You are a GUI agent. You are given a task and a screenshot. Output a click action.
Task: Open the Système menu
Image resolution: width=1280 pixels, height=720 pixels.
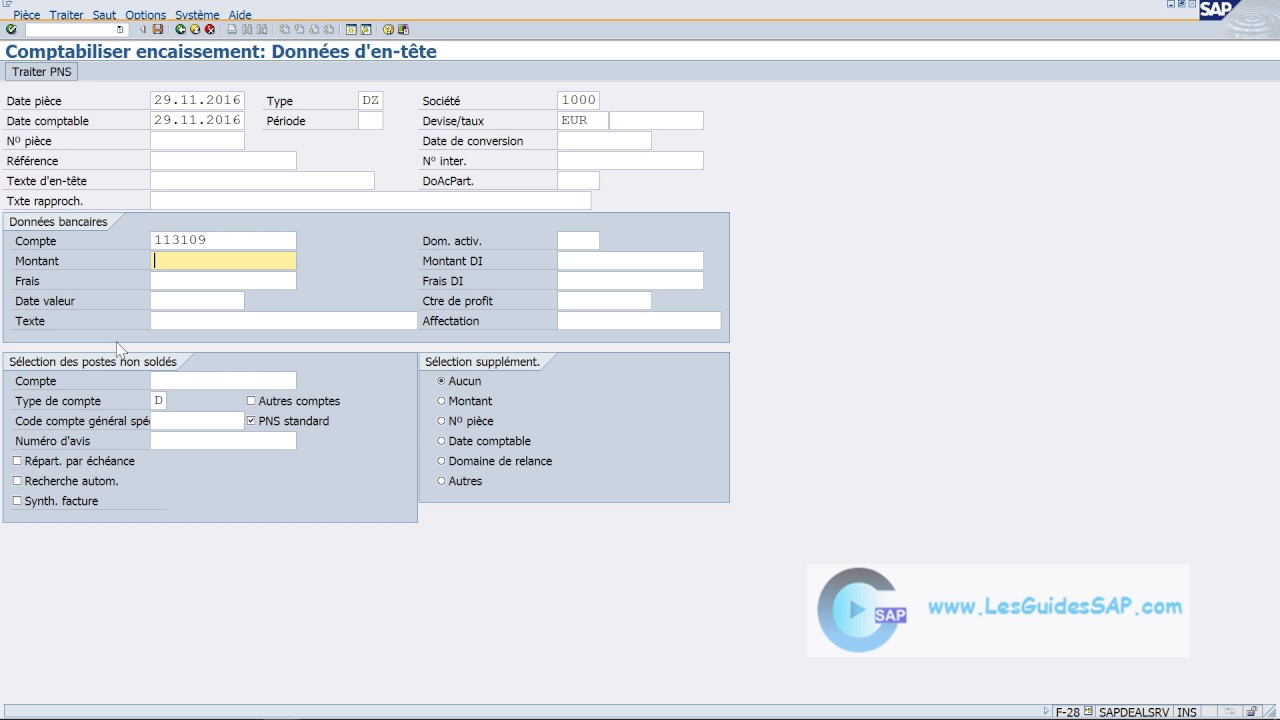coord(197,15)
